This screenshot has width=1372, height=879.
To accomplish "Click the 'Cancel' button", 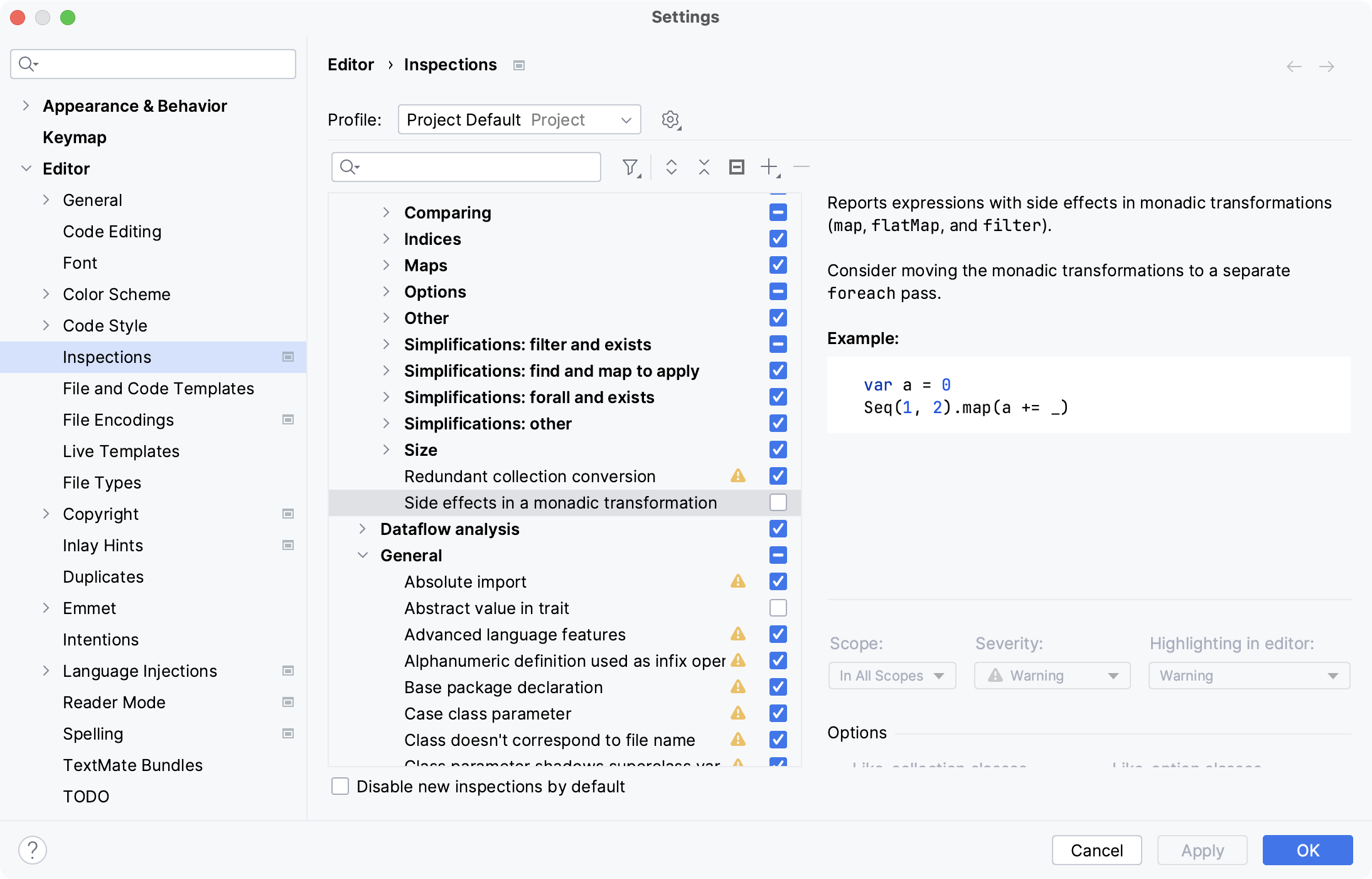I will [x=1097, y=850].
